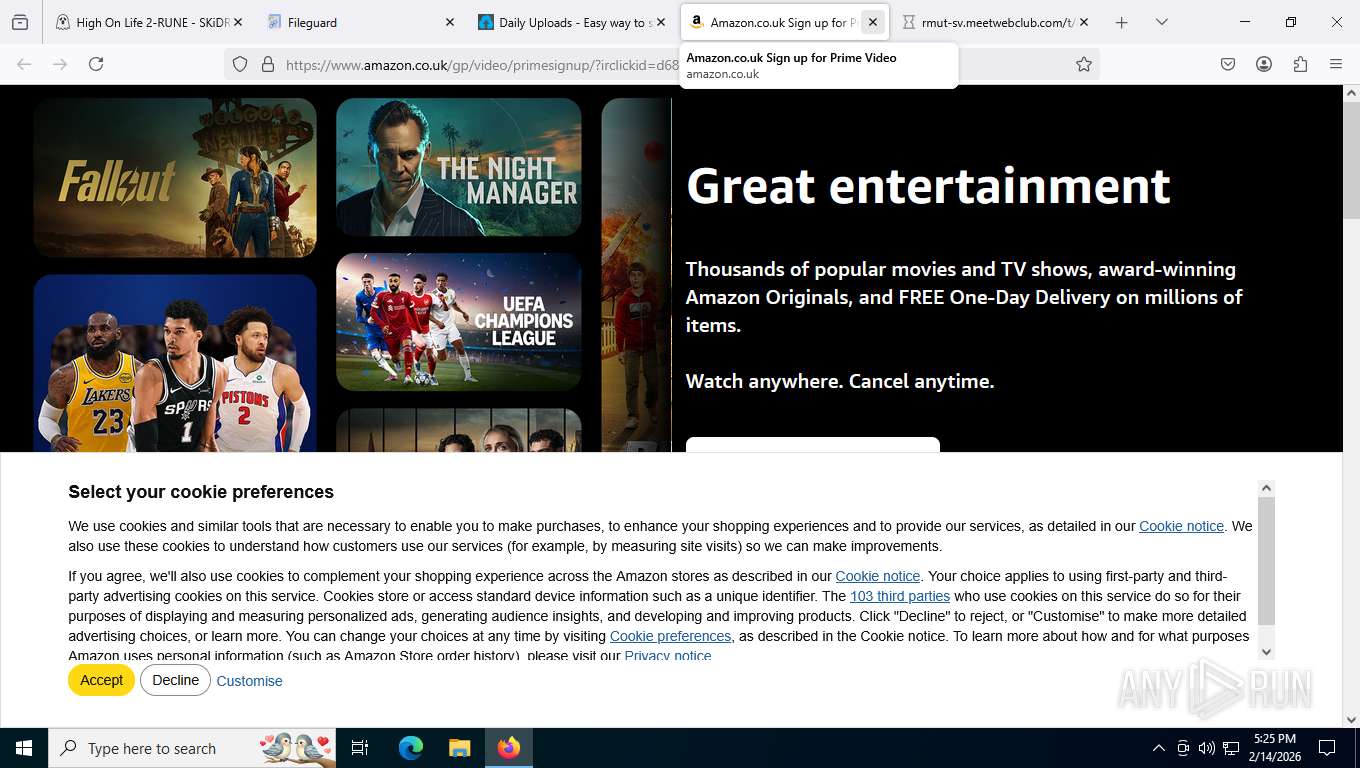Close the Daily Uploads tab

tap(660, 22)
